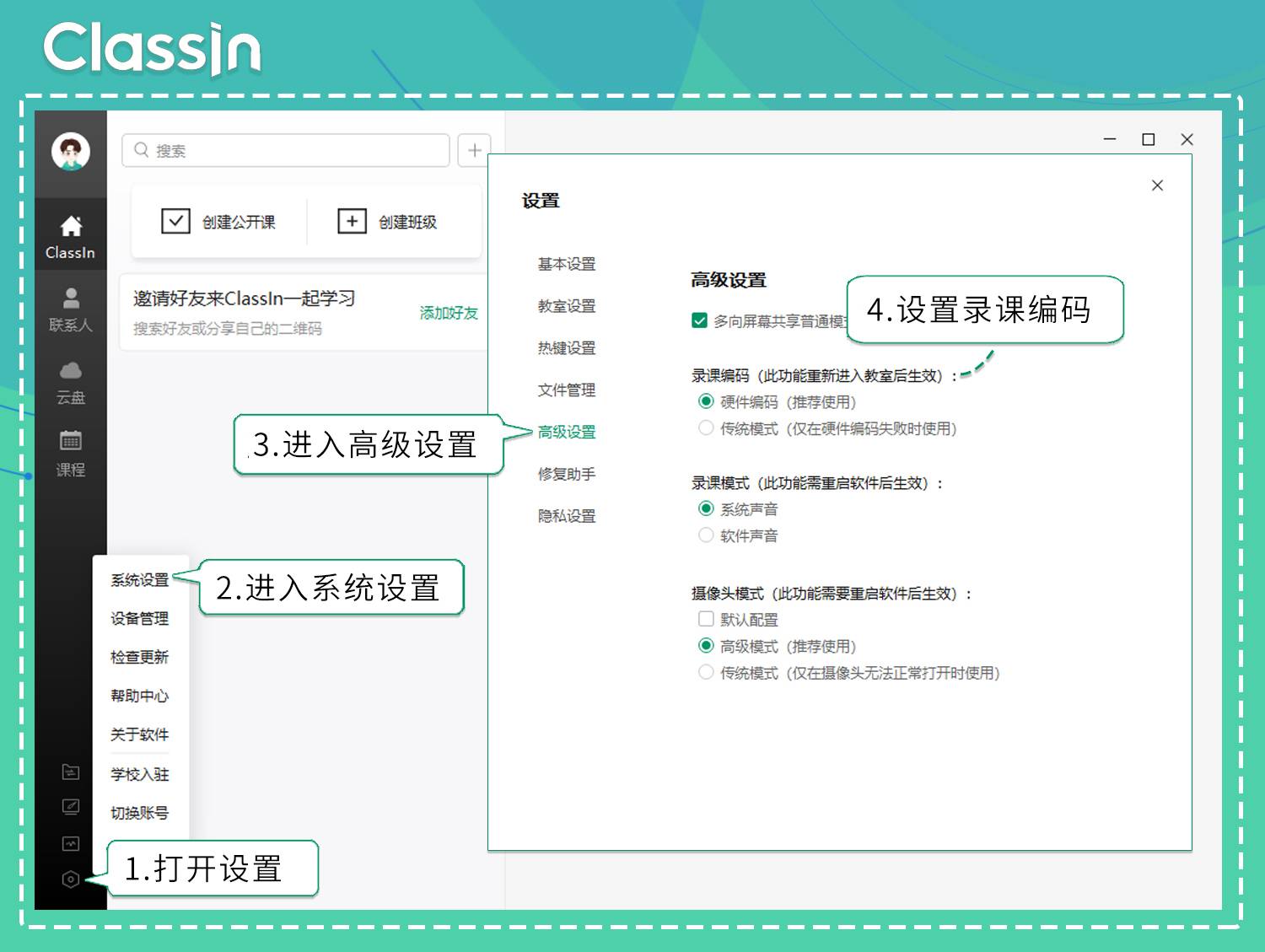Open the 文件管理 settings tab
This screenshot has width=1265, height=952.
[x=567, y=390]
